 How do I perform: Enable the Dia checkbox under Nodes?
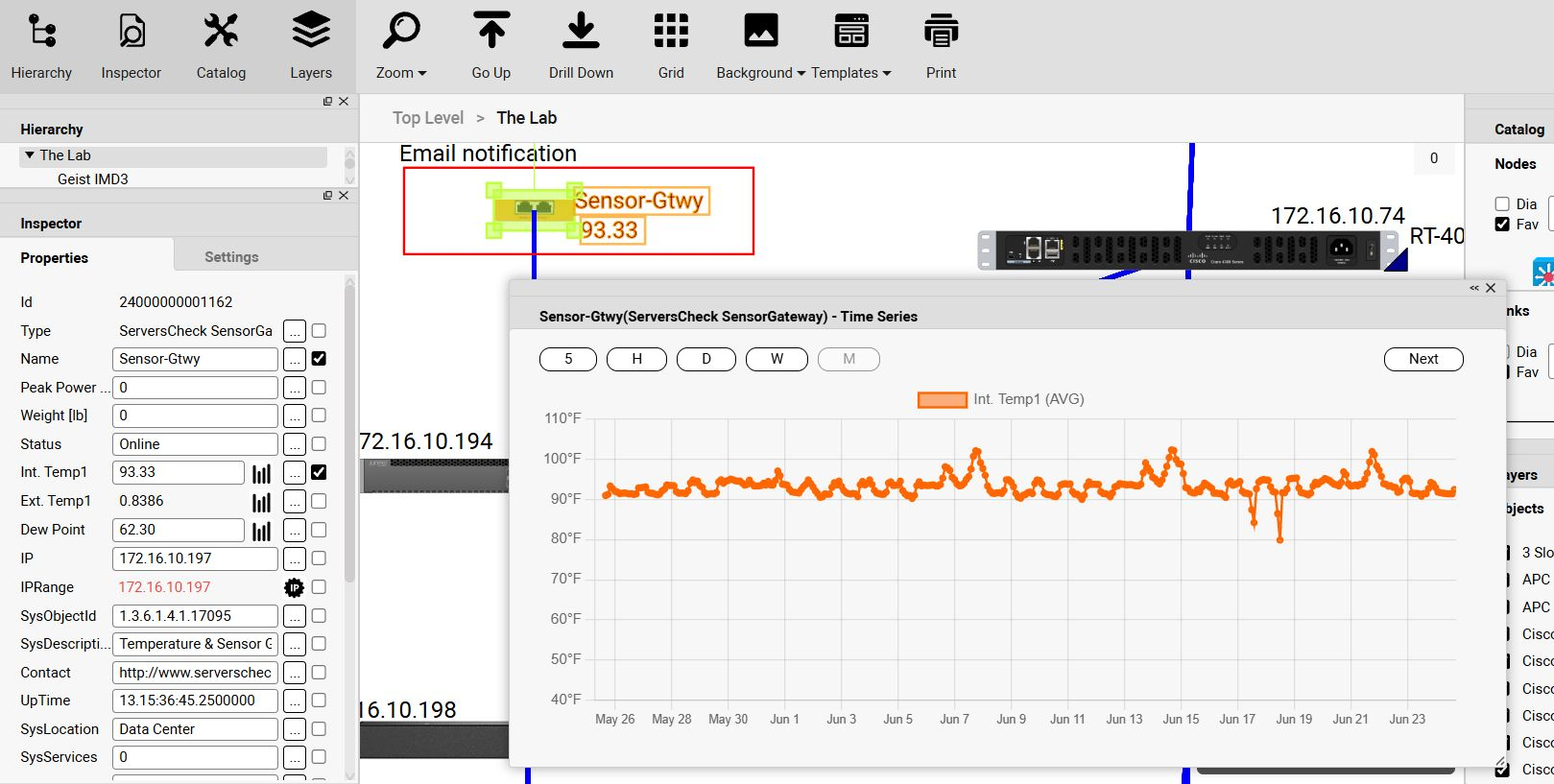(1502, 203)
